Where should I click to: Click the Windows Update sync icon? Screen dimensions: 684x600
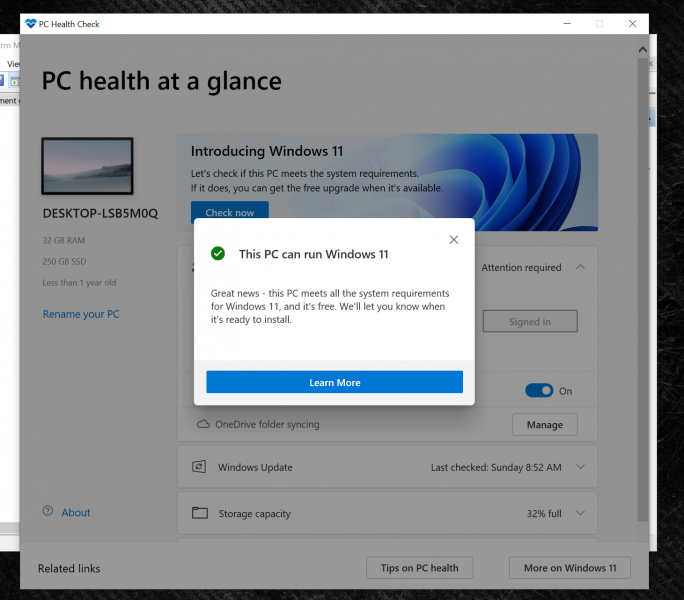click(199, 467)
